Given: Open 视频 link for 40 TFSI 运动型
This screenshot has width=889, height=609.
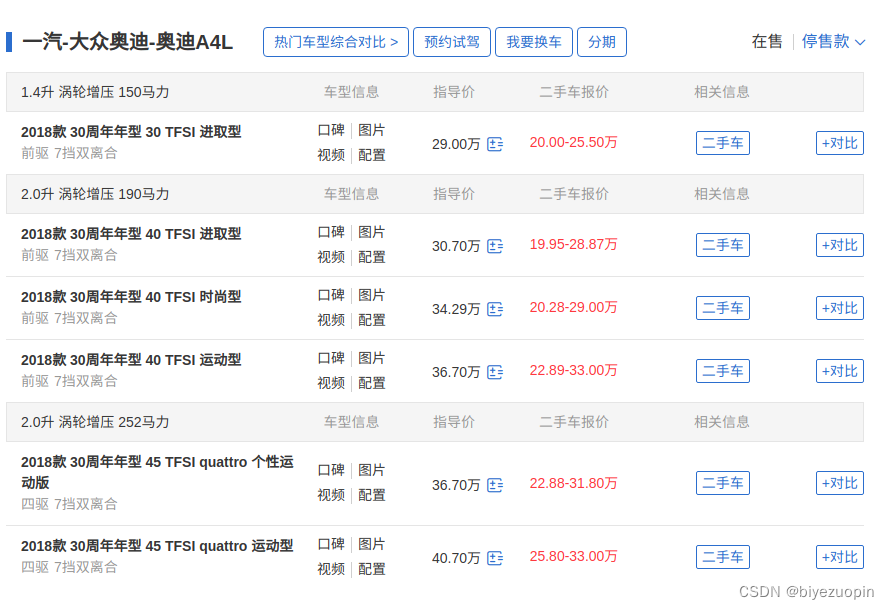Looking at the screenshot, I should point(331,383).
